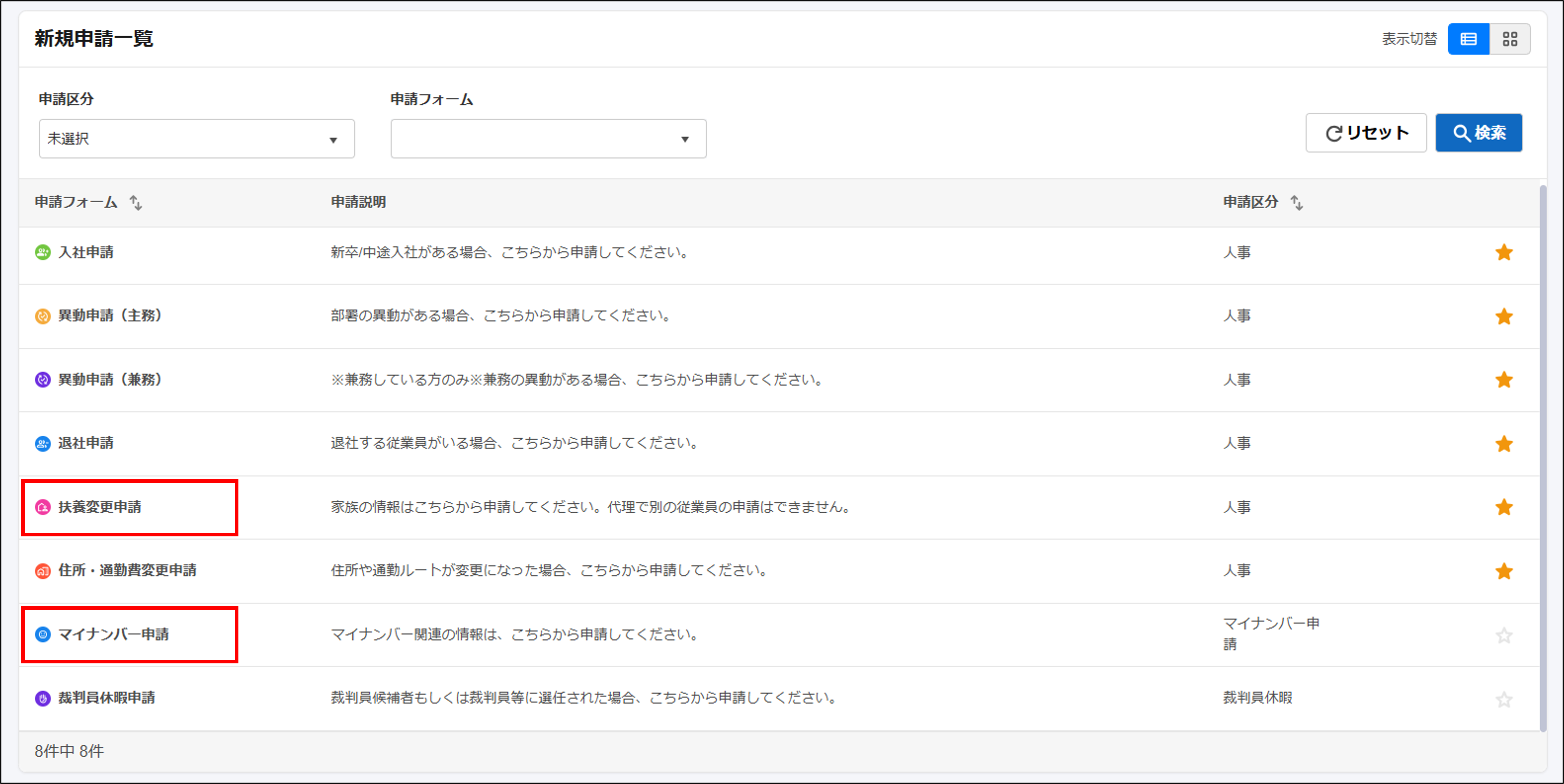Screen dimensions: 1564x784
Task: Click the pink 扶養変更申請 icon
Action: (x=43, y=507)
